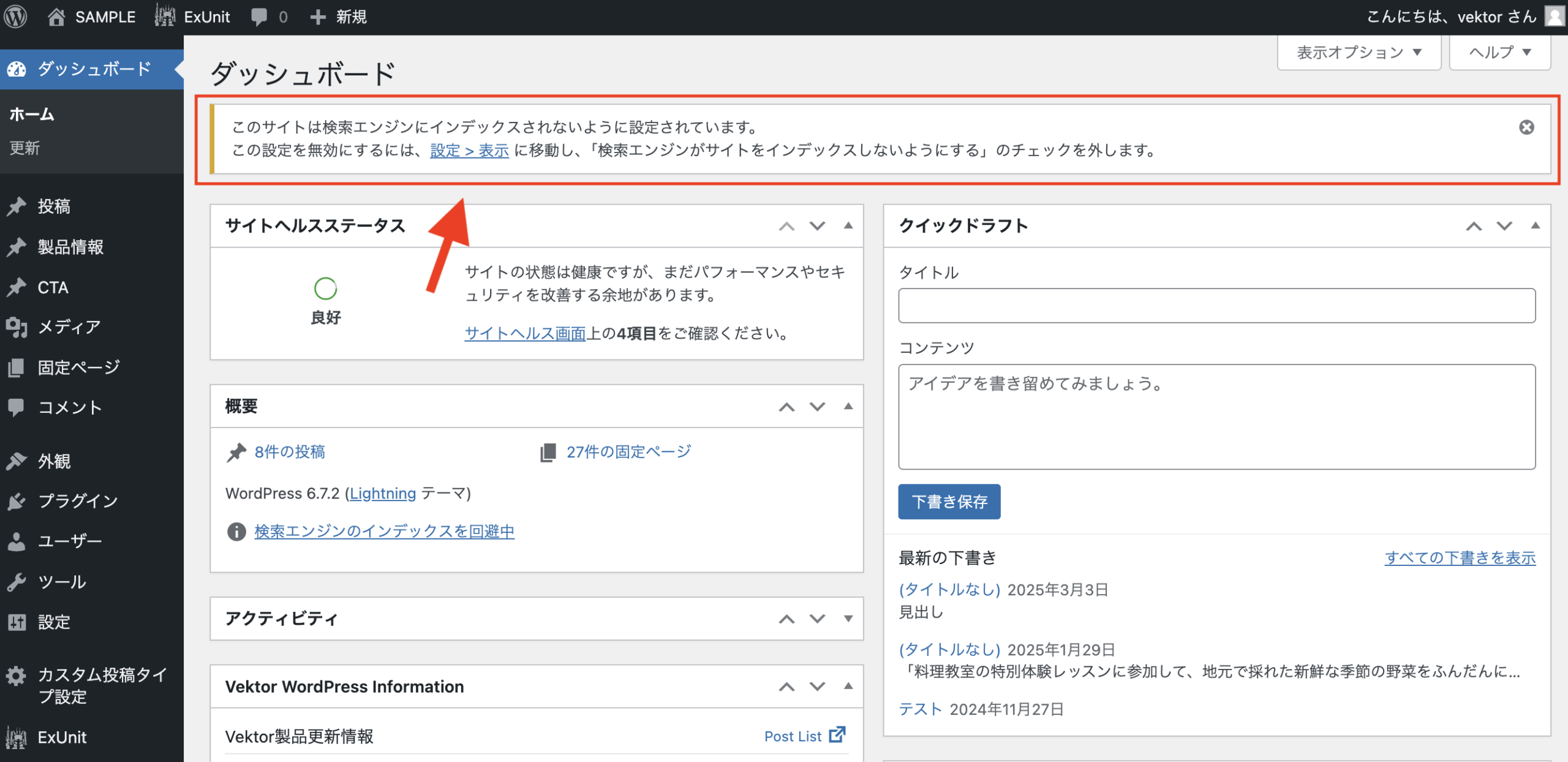1568x762 pixels.
Task: Collapse the サイトヘルスステータス panel
Action: point(848,226)
